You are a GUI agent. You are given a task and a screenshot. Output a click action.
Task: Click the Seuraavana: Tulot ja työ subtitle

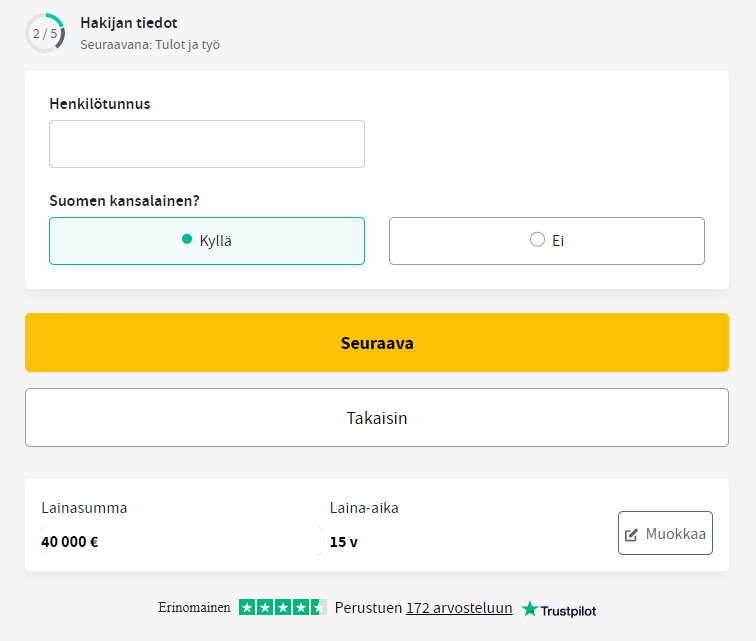pos(150,45)
